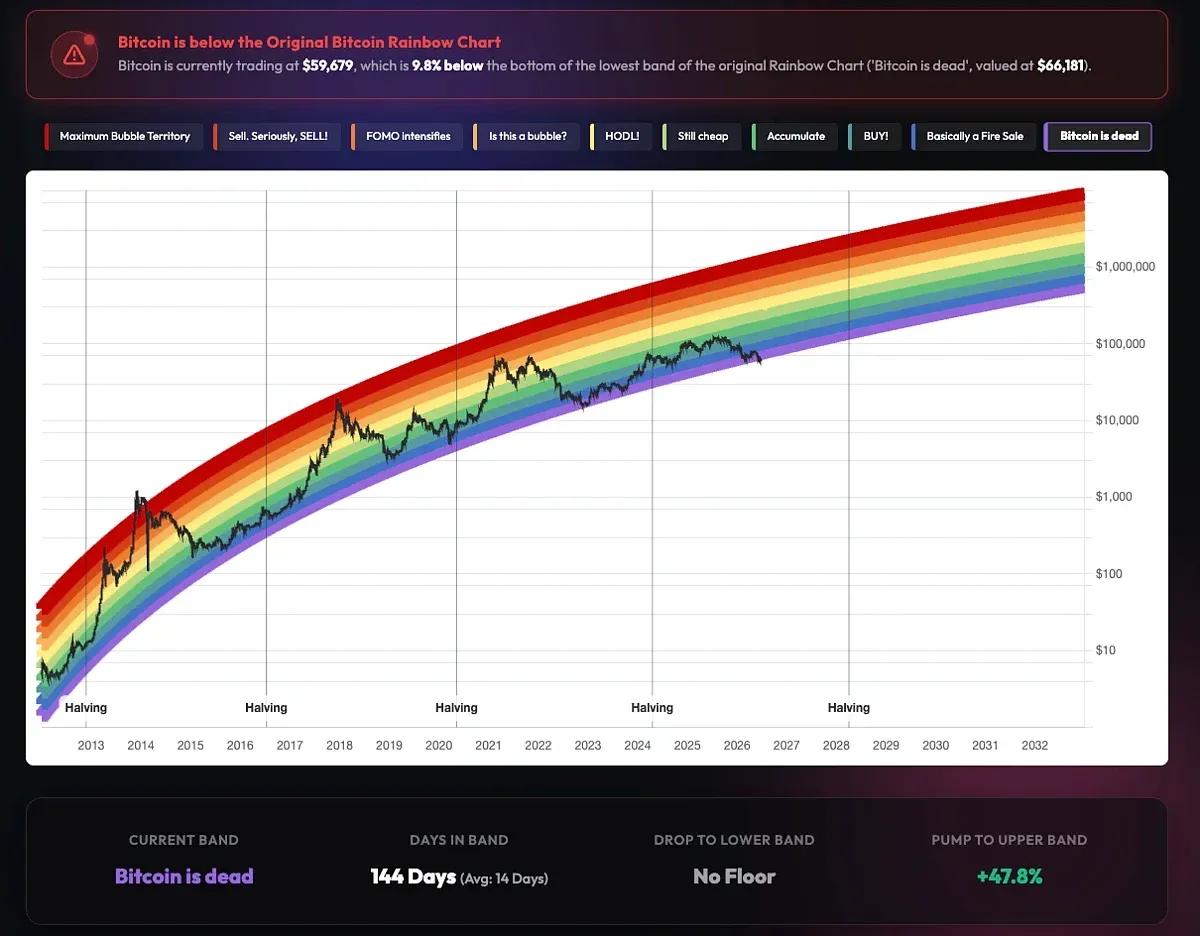Toggle the Basically a Fire Sale band
This screenshot has height=936, width=1200.
[974, 136]
